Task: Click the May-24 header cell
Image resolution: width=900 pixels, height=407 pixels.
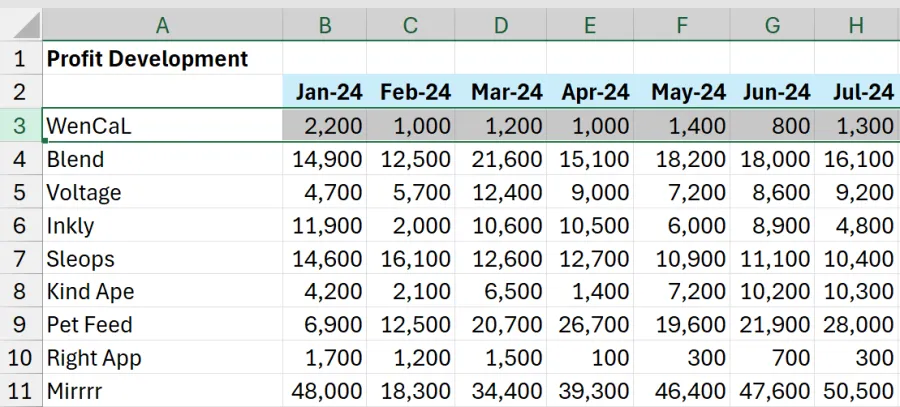Action: point(682,91)
